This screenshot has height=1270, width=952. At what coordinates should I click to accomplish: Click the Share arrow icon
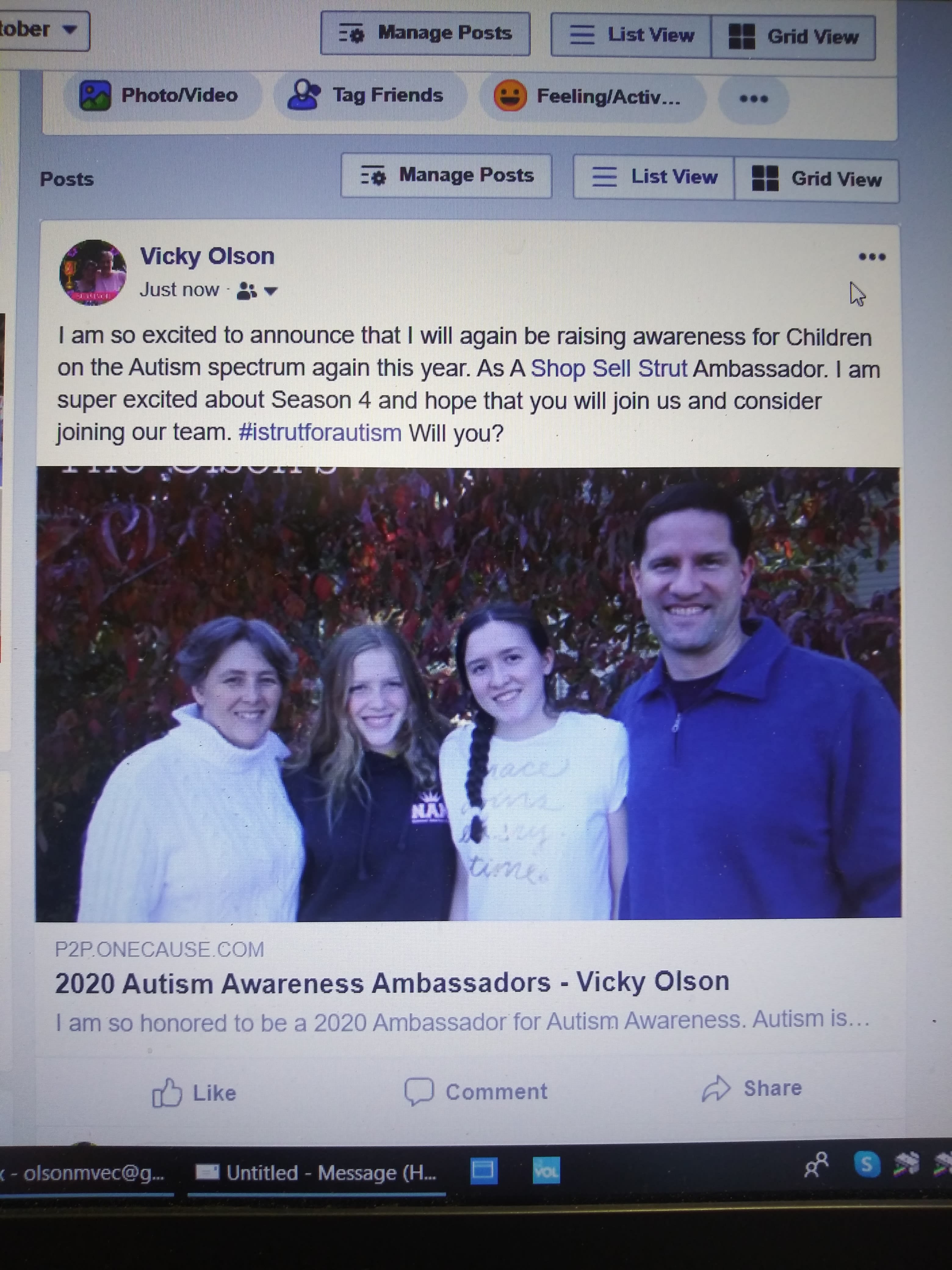[716, 1089]
